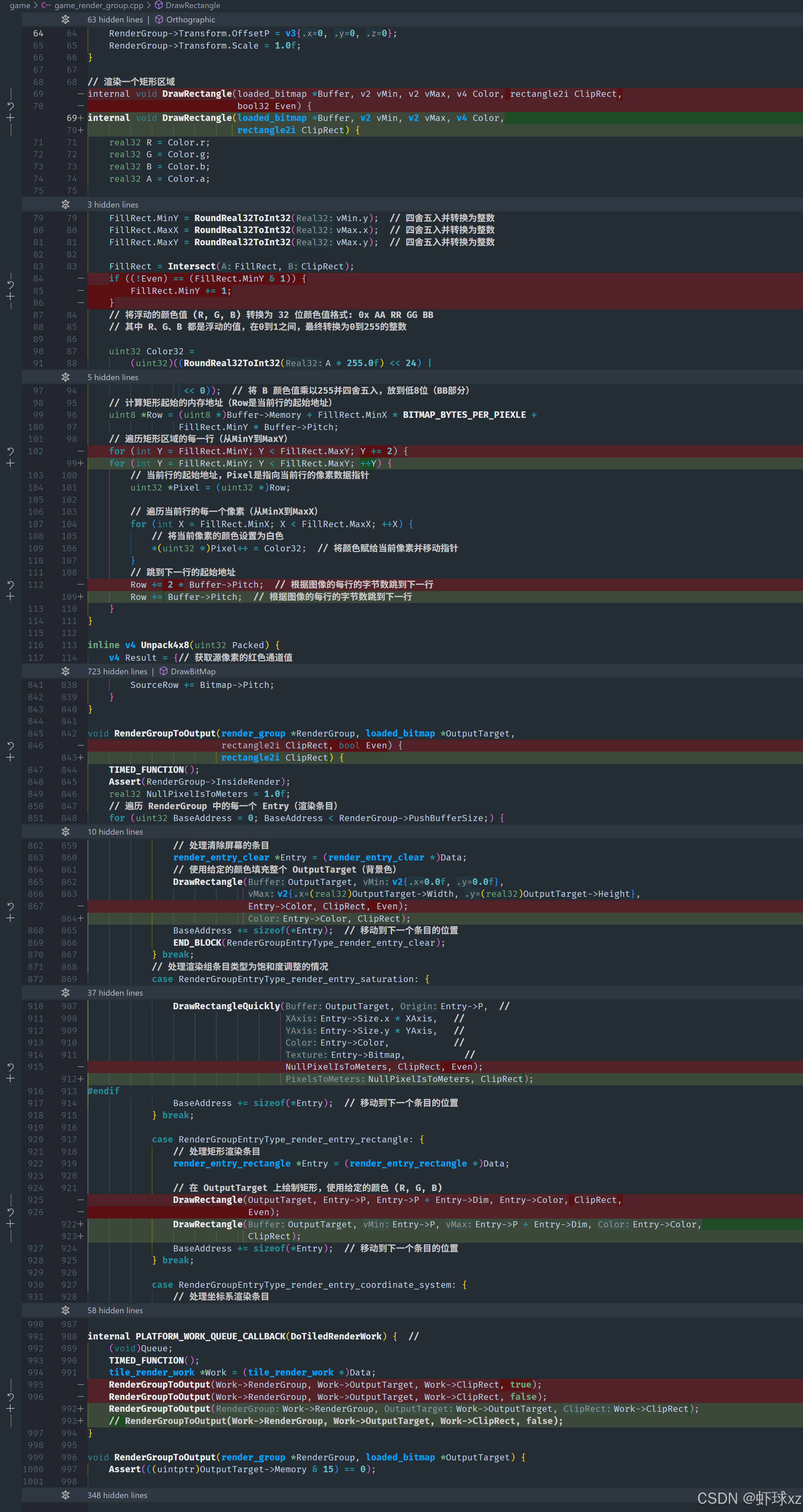Stage the removed FillRect.MinY += 1 block
The height and width of the screenshot is (1512, 803).
coord(11,297)
